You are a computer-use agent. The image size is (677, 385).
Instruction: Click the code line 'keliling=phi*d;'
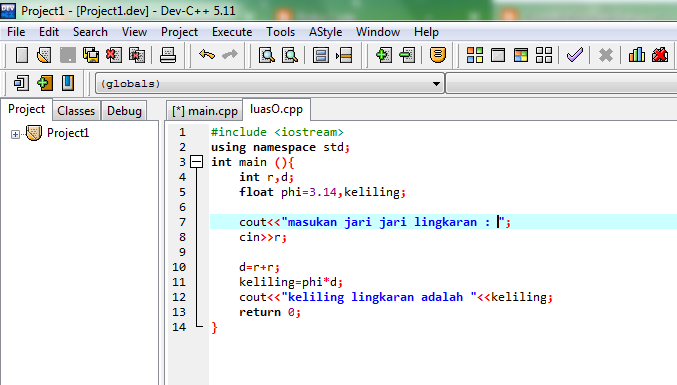291,282
